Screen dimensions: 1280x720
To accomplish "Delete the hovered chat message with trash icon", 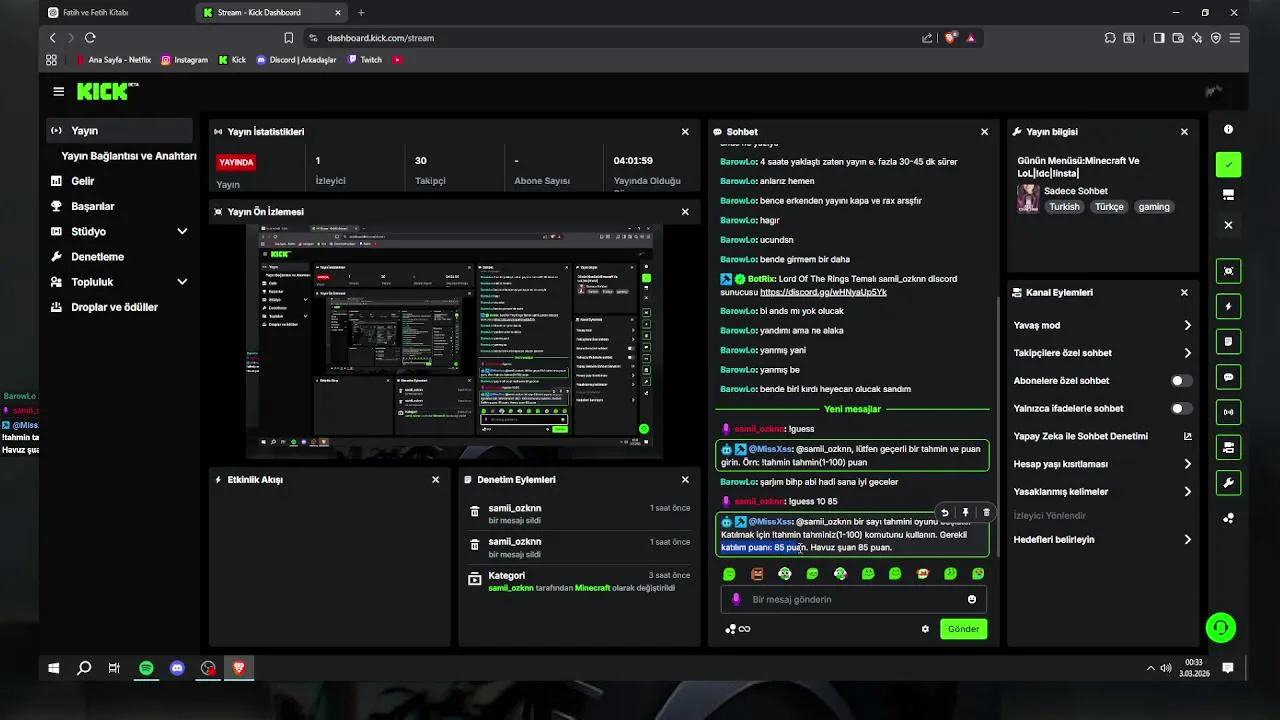I will [986, 513].
